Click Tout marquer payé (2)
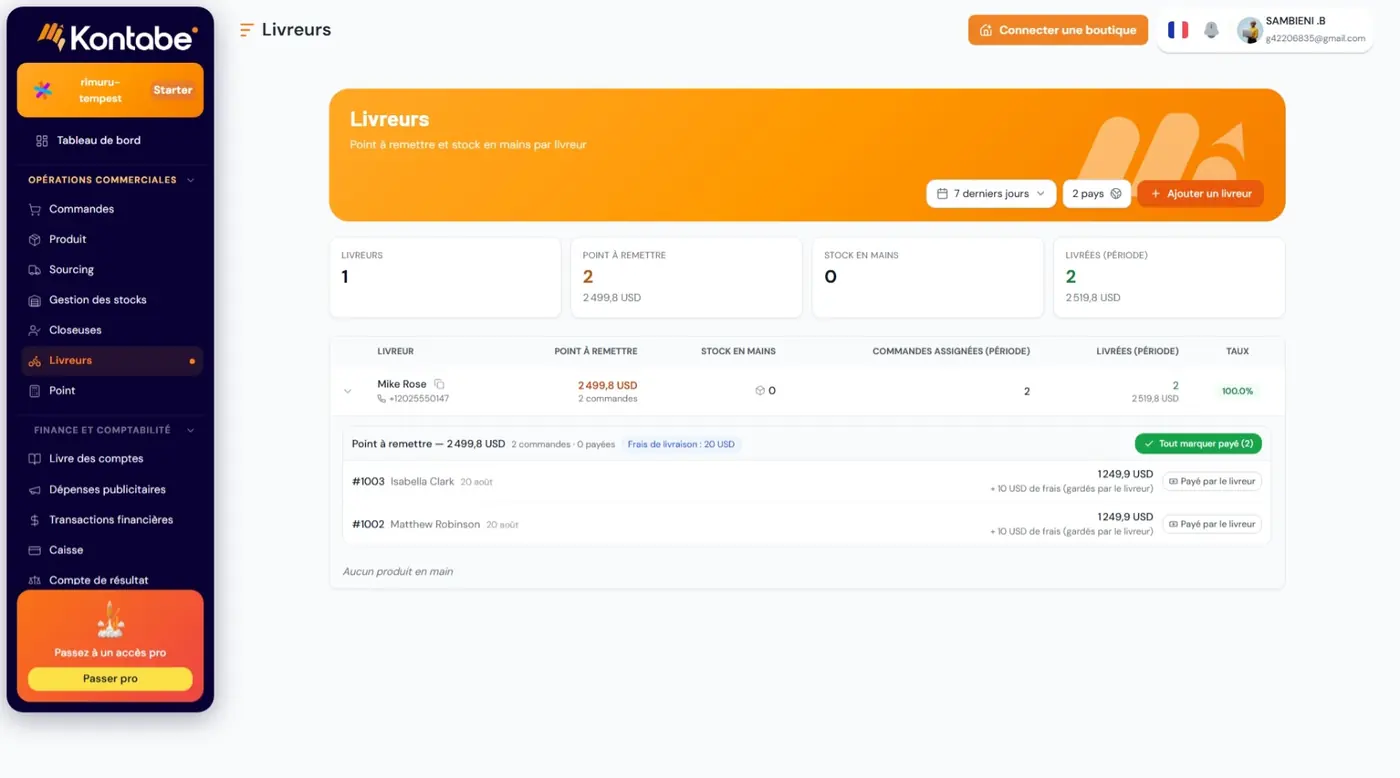This screenshot has height=778, width=1400. [x=1198, y=443]
